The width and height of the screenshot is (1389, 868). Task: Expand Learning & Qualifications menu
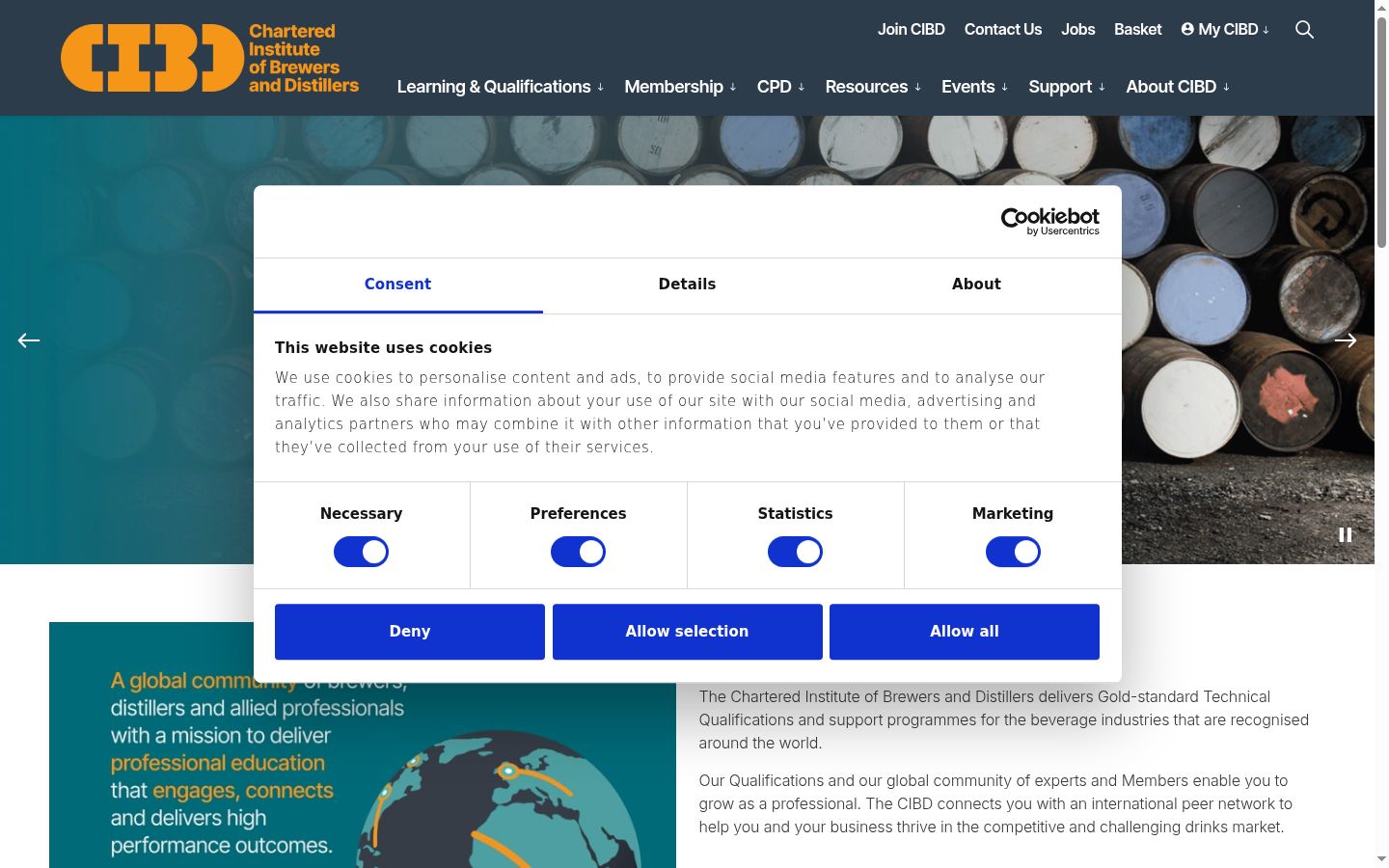(500, 87)
